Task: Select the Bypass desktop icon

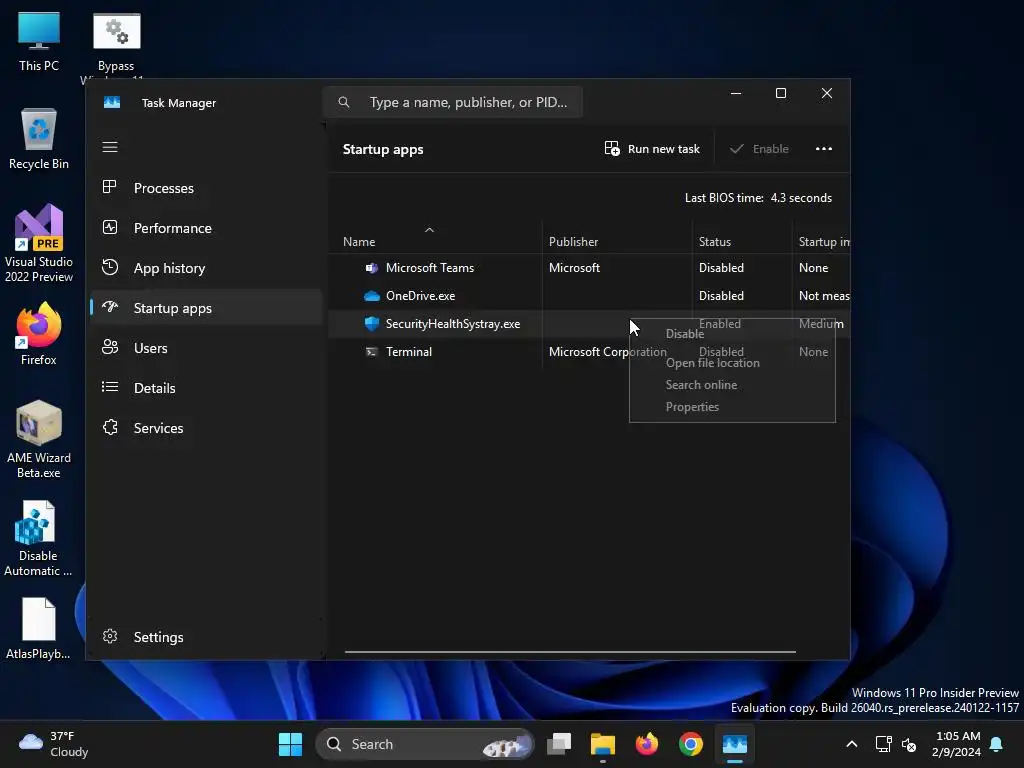Action: 116,42
